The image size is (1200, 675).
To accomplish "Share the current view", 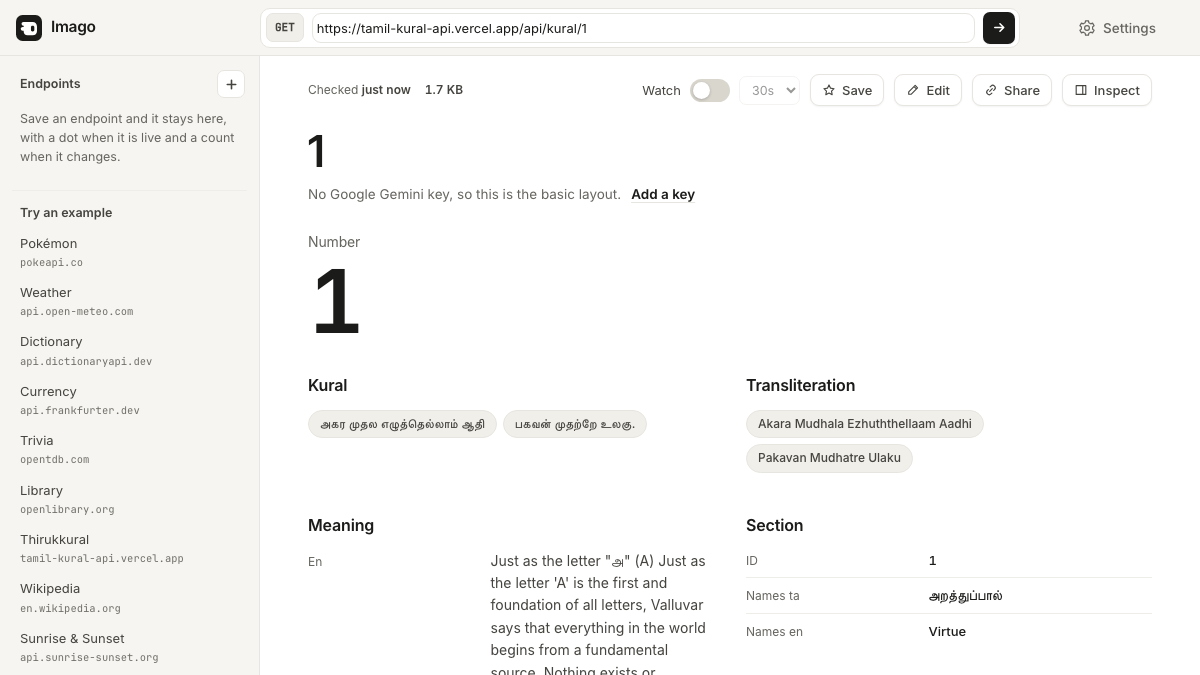I will click(1012, 90).
